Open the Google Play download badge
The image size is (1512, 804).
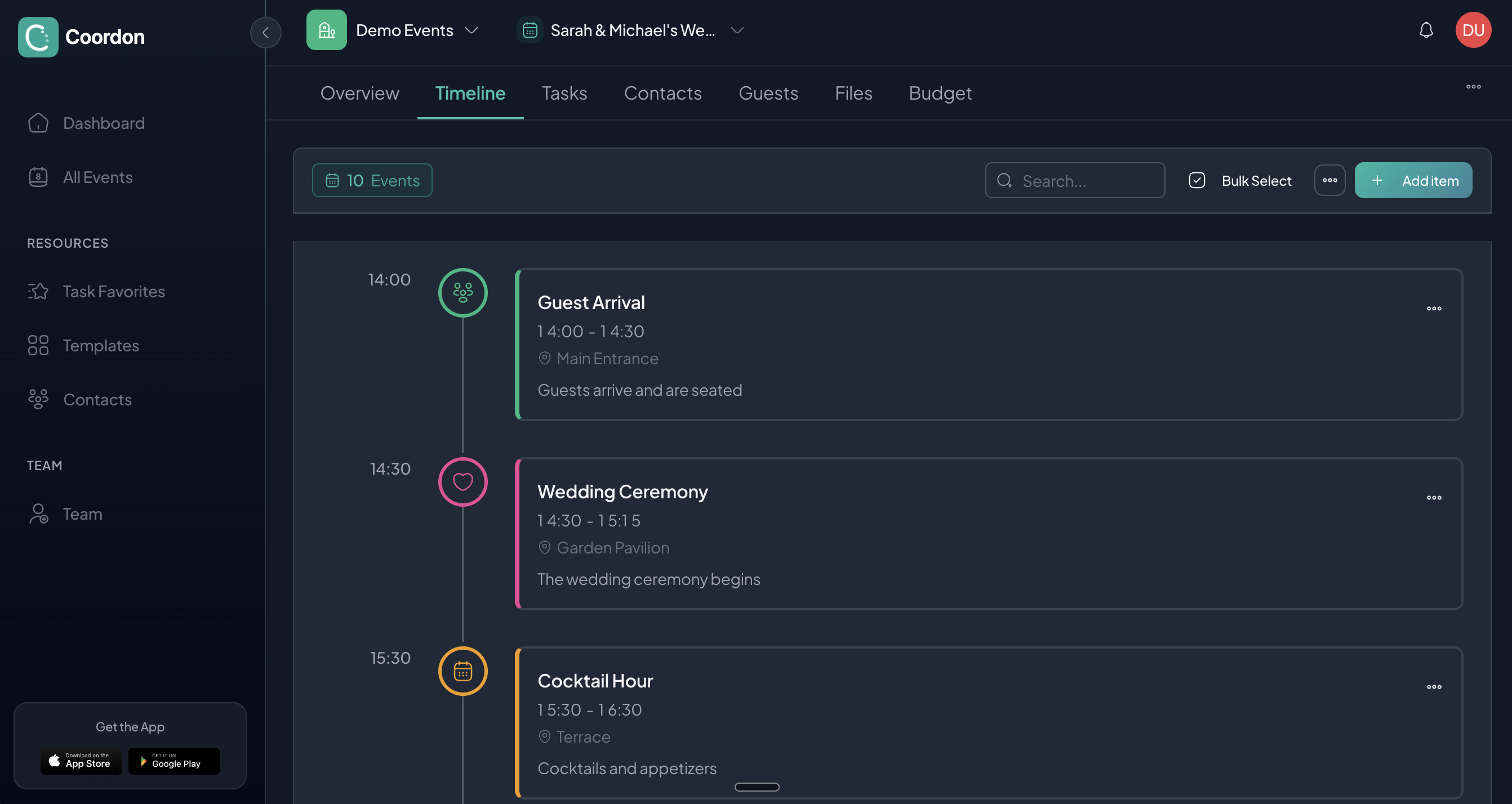174,761
